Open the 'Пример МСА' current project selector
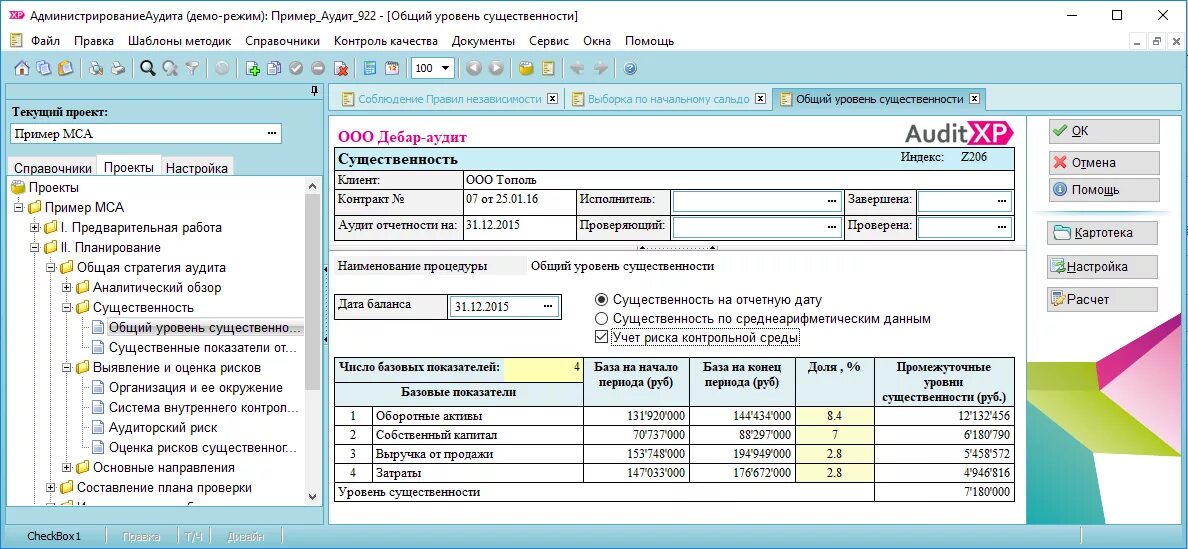1188x549 pixels. click(x=272, y=134)
